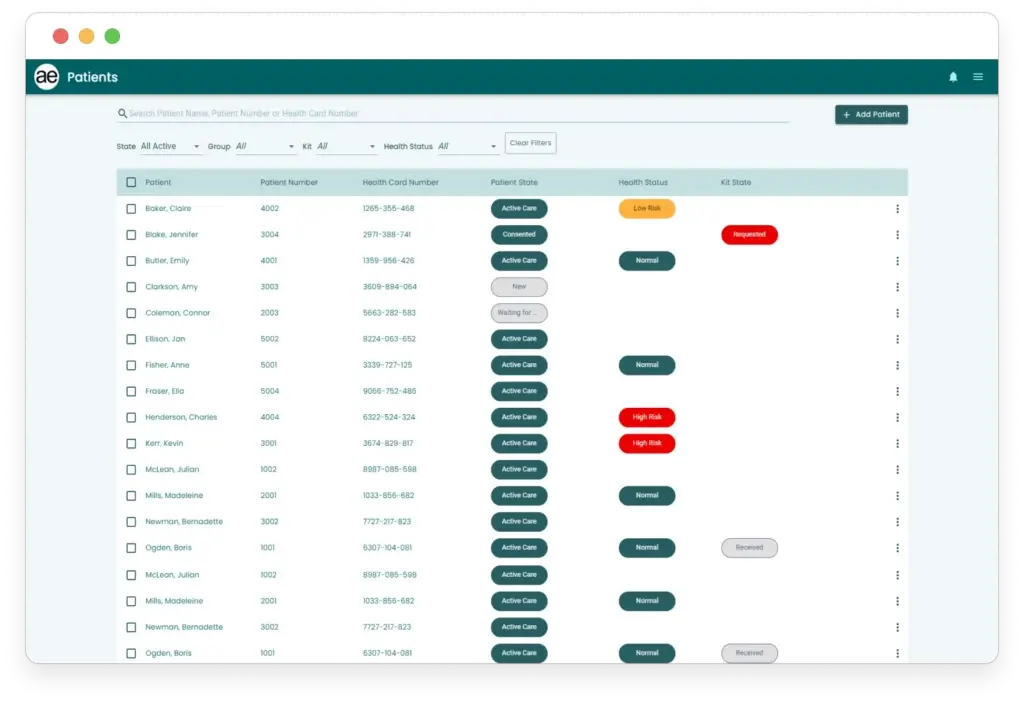Viewport: 1024px width, 702px height.
Task: Open three-dot menu for Blake, Jennifer
Action: (897, 235)
